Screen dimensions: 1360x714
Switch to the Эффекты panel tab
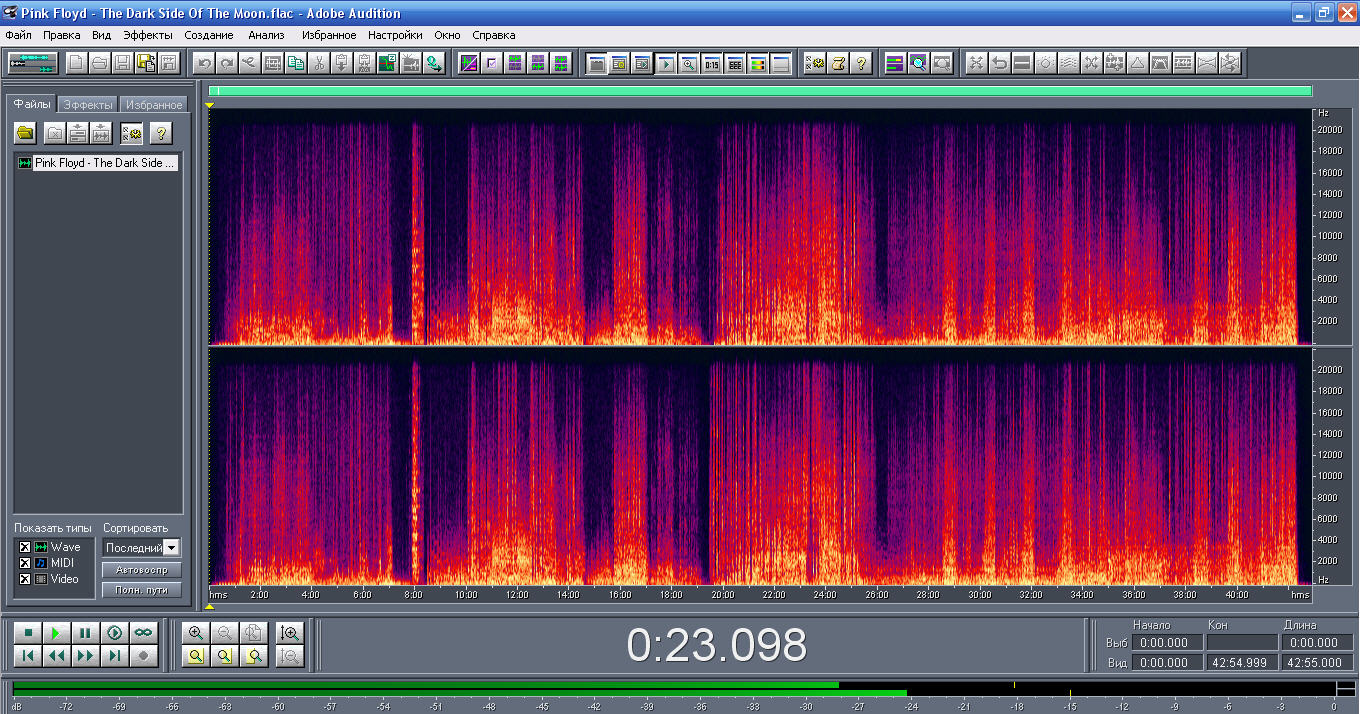pos(88,105)
